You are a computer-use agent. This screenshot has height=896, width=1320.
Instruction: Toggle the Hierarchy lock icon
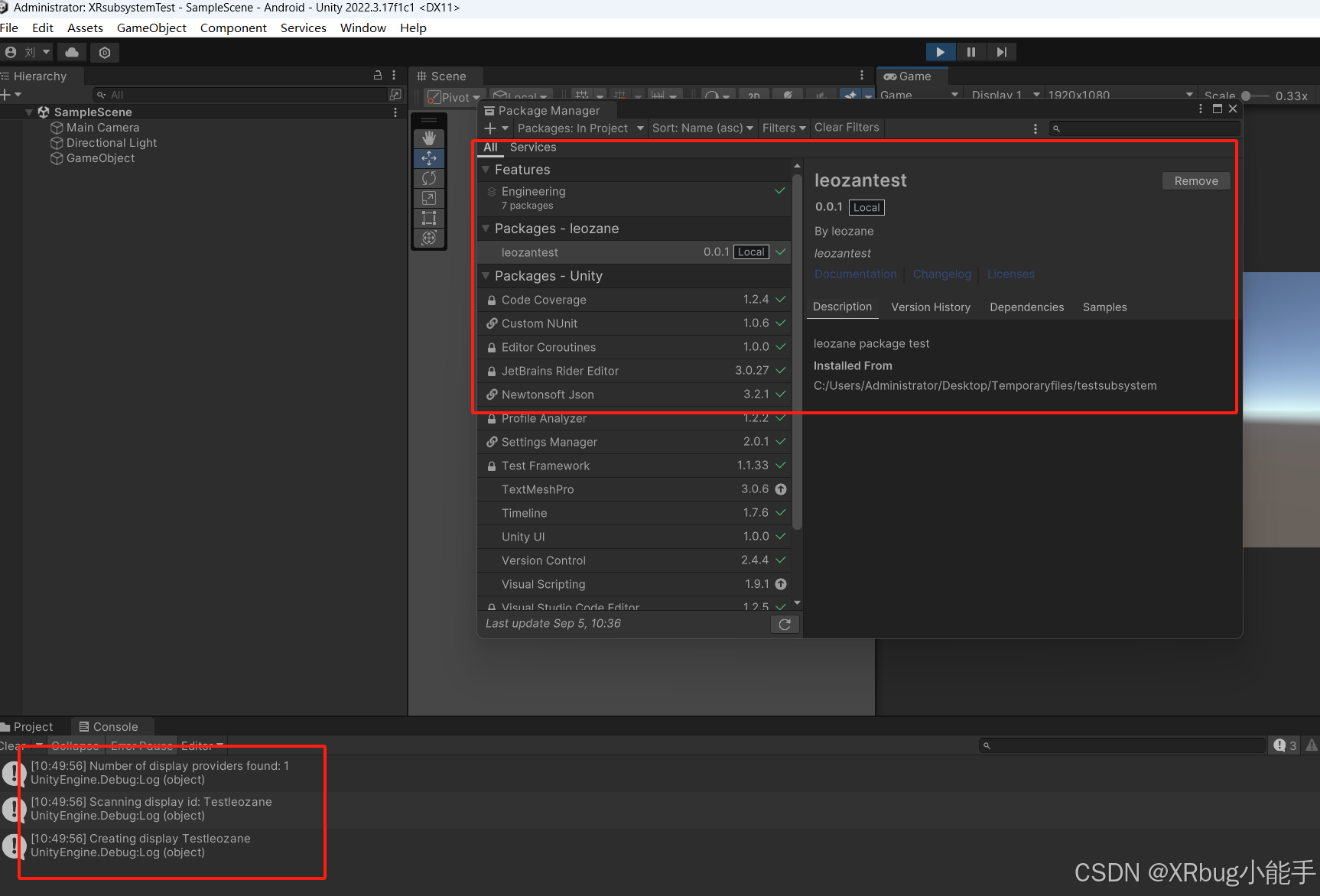(x=377, y=75)
